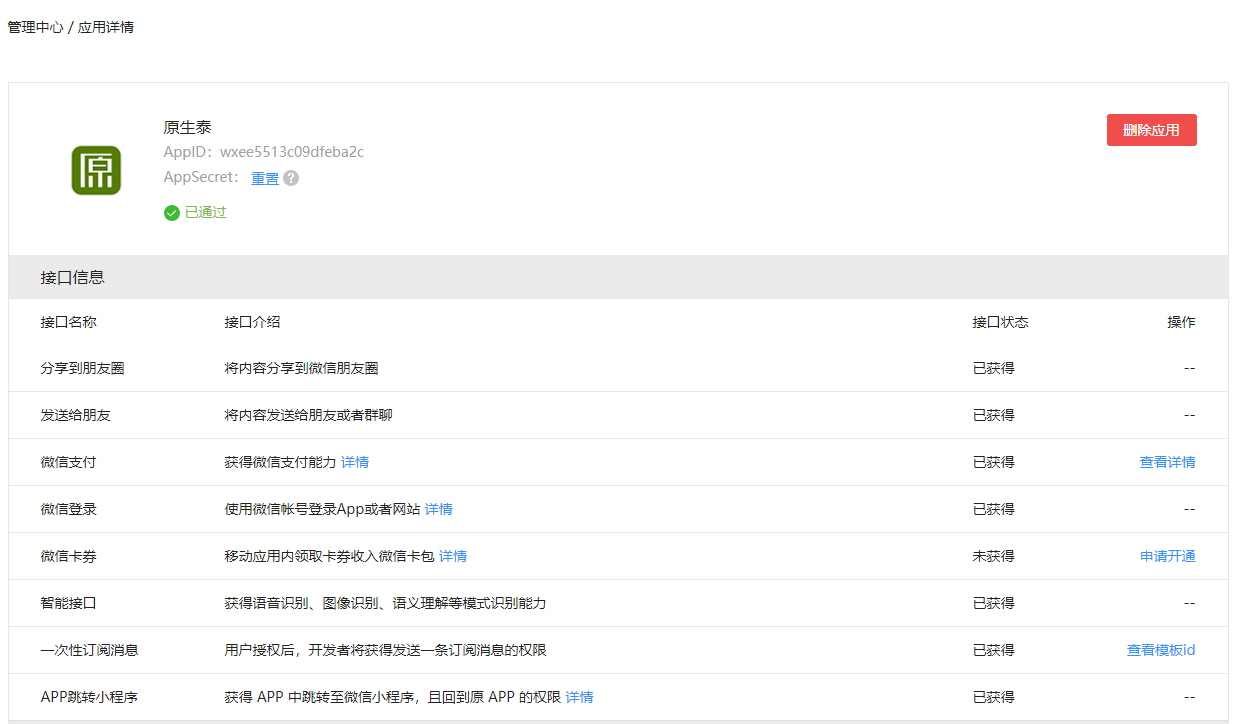
Task: Click the 未获得 status for 微信卡券
Action: pyautogui.click(x=994, y=556)
